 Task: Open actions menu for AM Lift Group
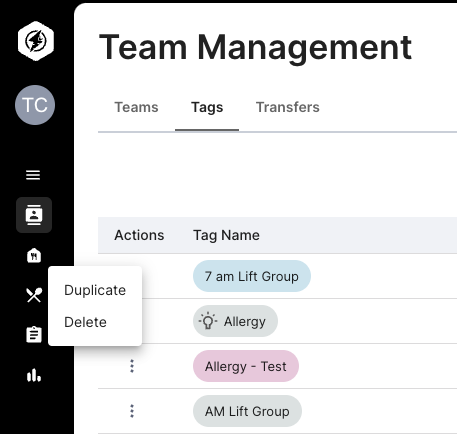[132, 411]
